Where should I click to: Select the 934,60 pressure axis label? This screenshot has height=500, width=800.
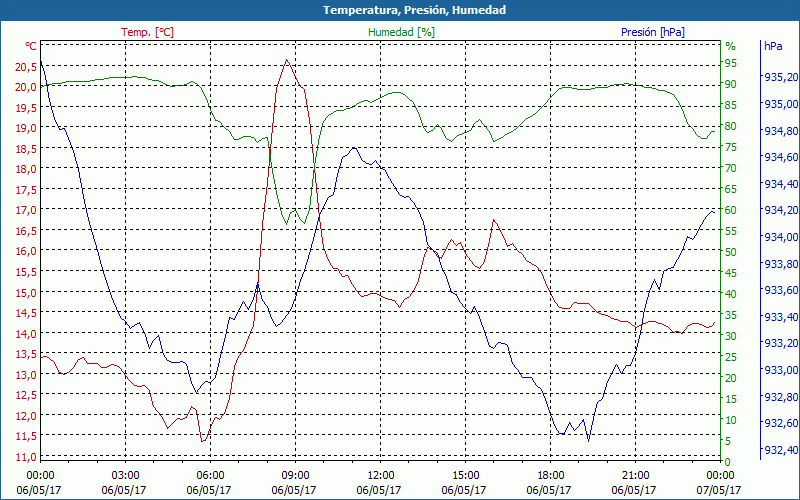[x=781, y=157]
